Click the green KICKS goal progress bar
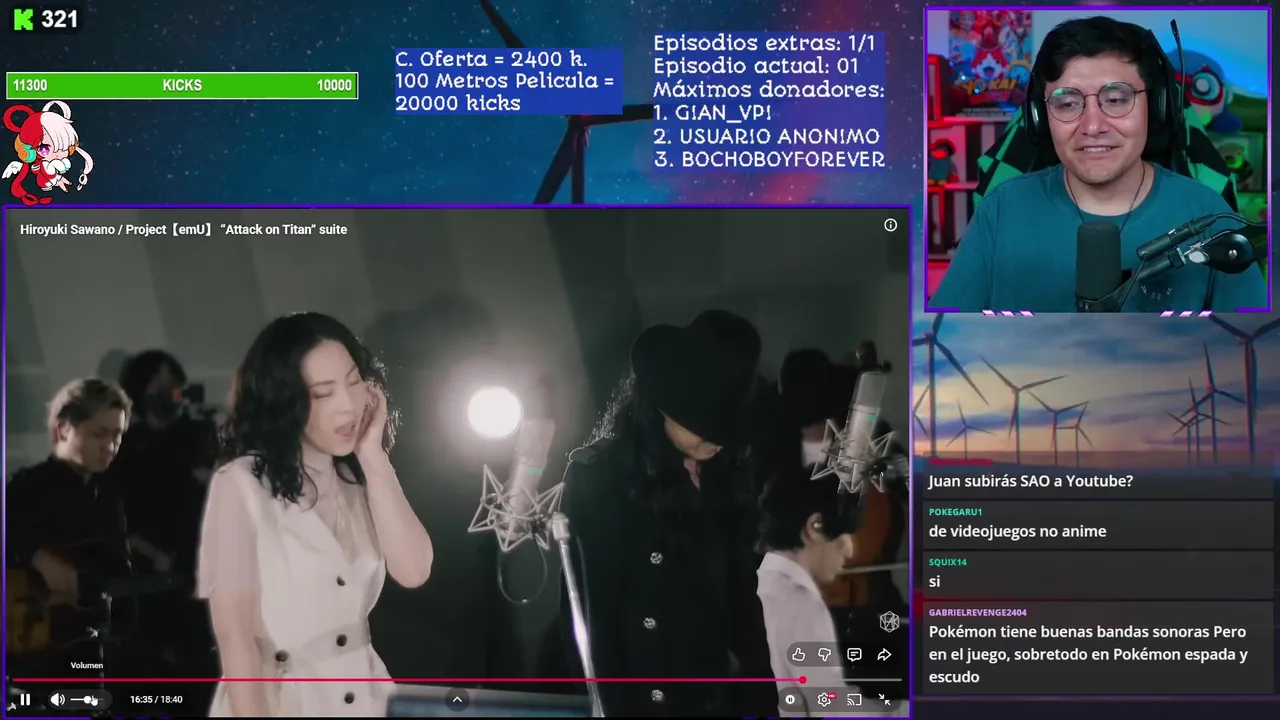1280x720 pixels. click(182, 85)
